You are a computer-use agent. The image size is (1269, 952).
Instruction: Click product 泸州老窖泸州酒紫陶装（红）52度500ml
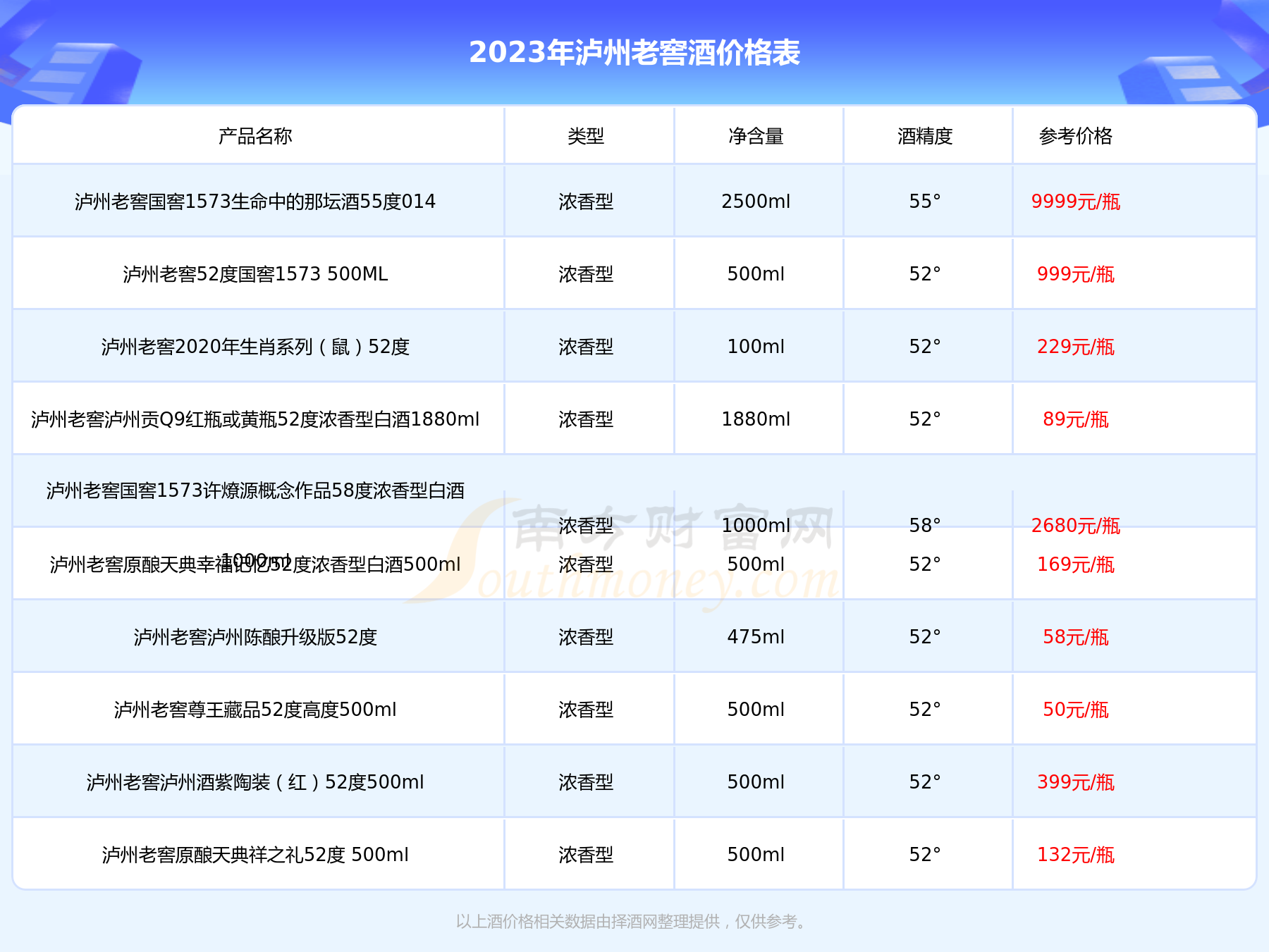pyautogui.click(x=255, y=782)
